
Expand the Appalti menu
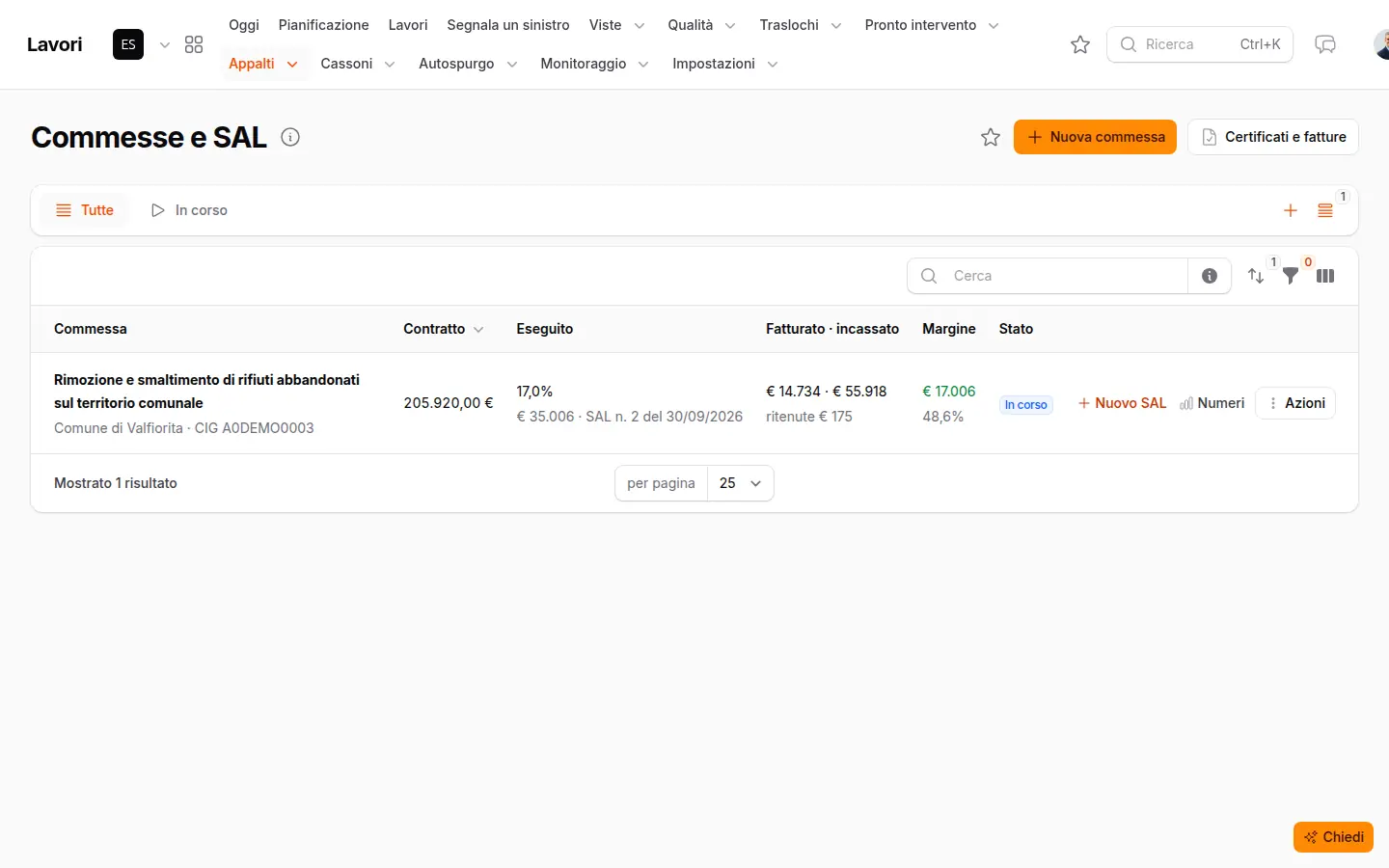click(x=263, y=64)
